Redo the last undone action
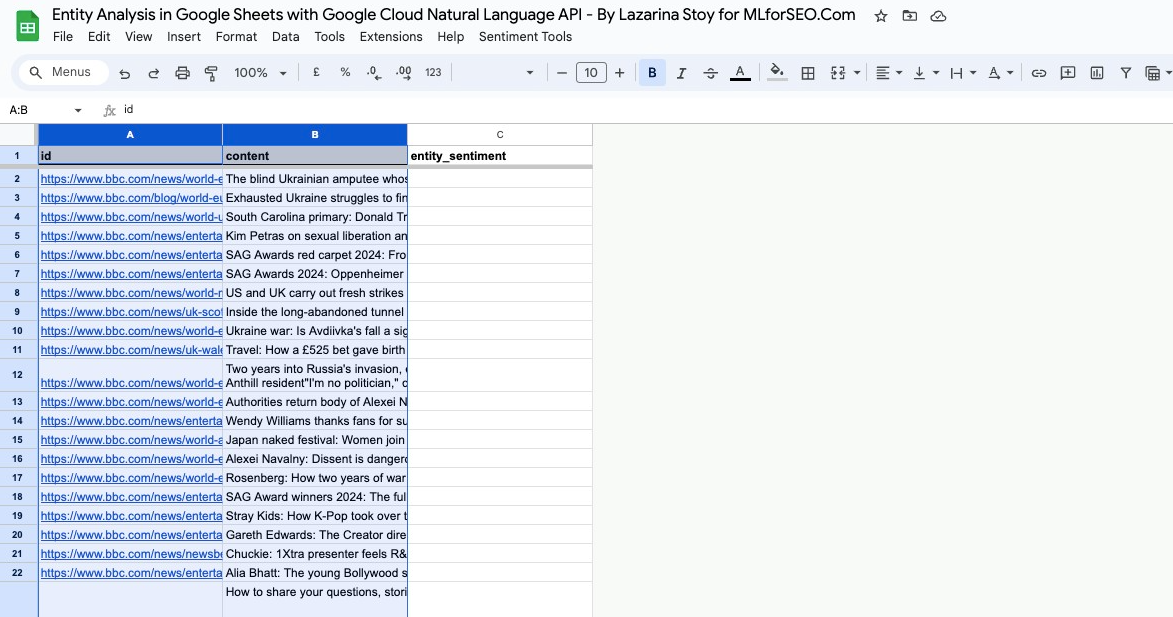This screenshot has width=1173, height=617. coord(153,73)
